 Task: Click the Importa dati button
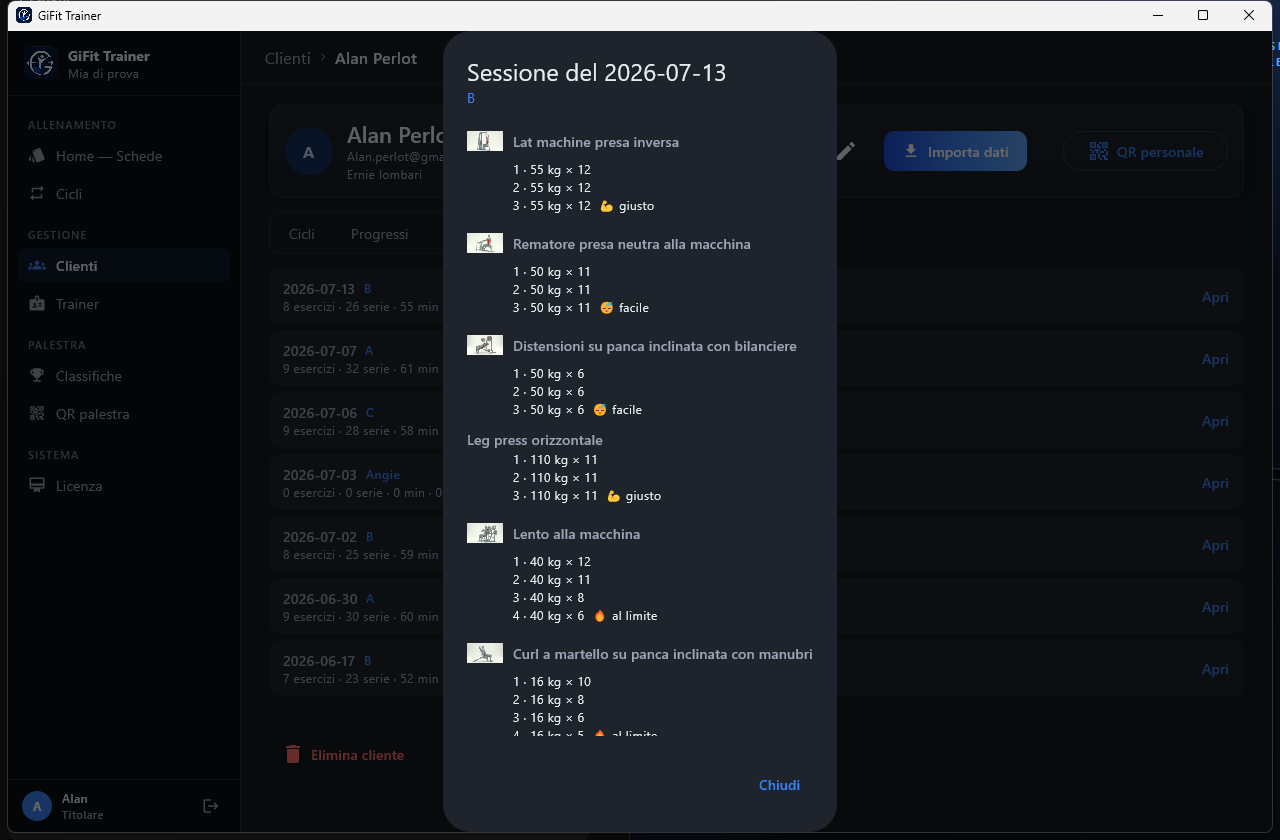pyautogui.click(x=955, y=152)
